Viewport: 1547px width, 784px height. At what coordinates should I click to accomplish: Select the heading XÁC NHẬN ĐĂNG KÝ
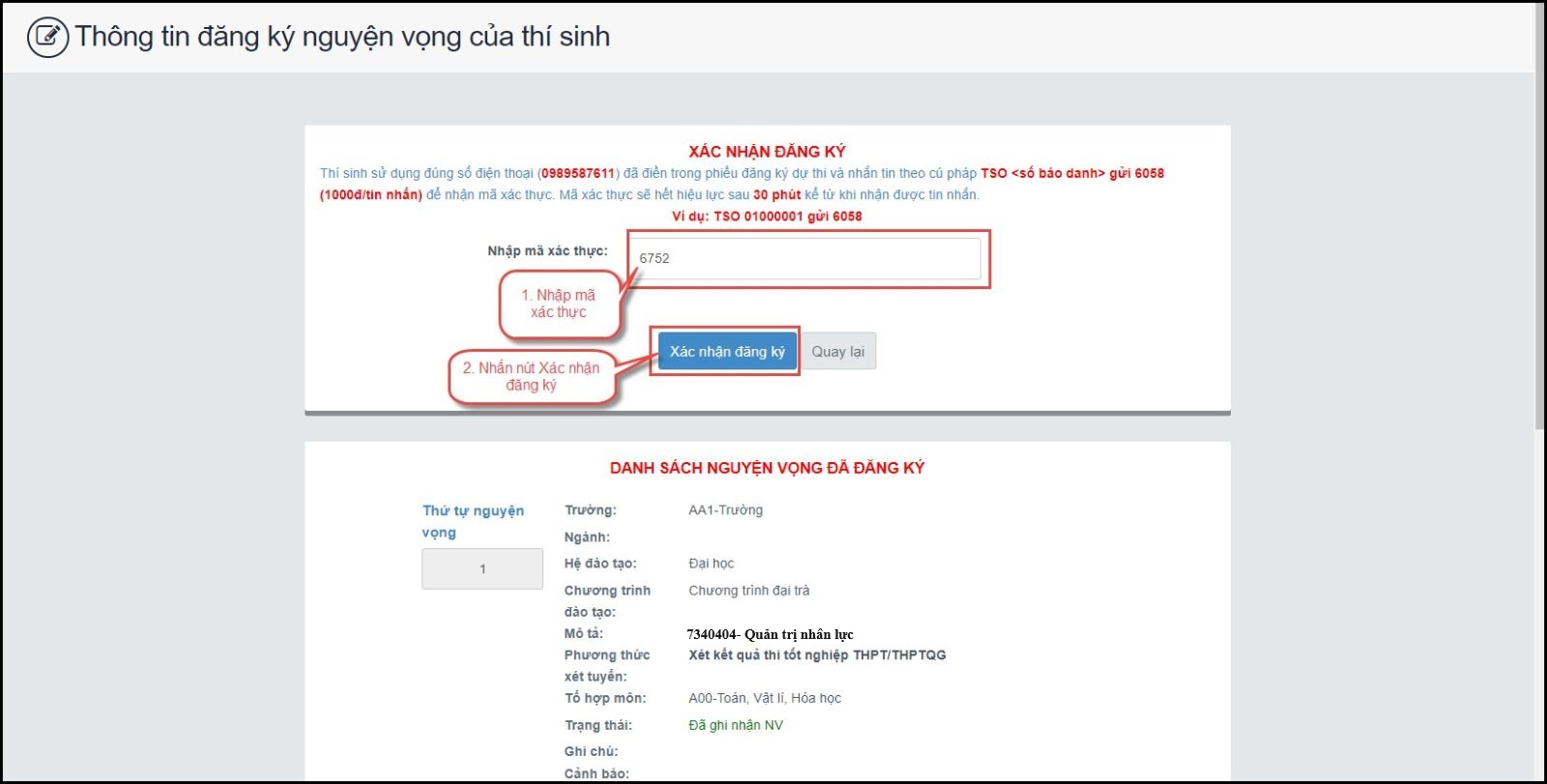[x=767, y=152]
